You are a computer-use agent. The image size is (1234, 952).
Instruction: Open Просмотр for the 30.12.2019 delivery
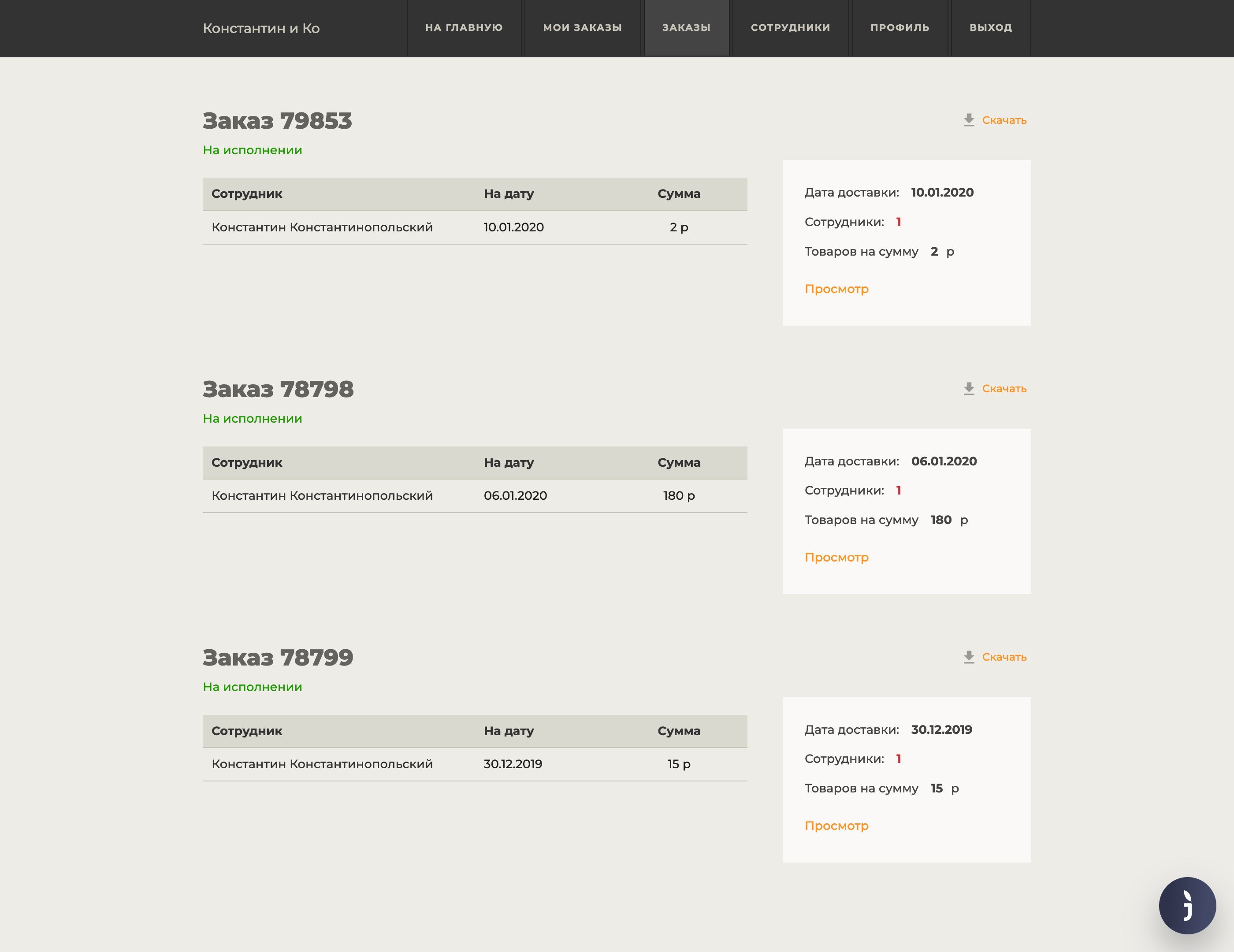coord(836,826)
